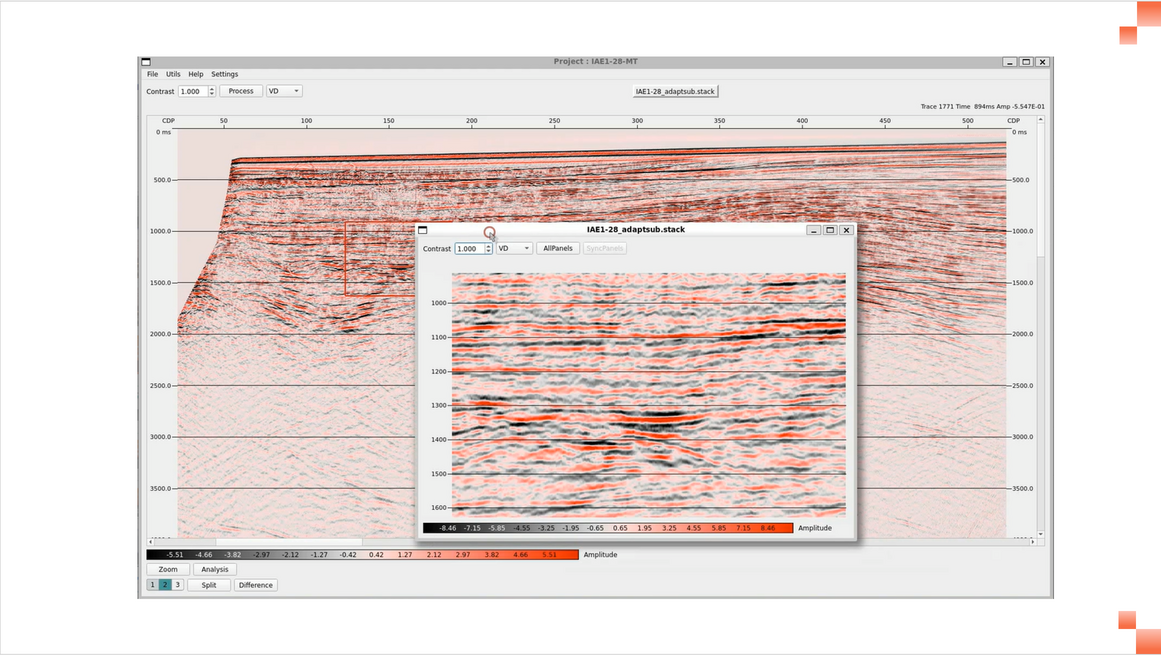Open the Utils menu
Image resolution: width=1161 pixels, height=655 pixels.
click(173, 73)
